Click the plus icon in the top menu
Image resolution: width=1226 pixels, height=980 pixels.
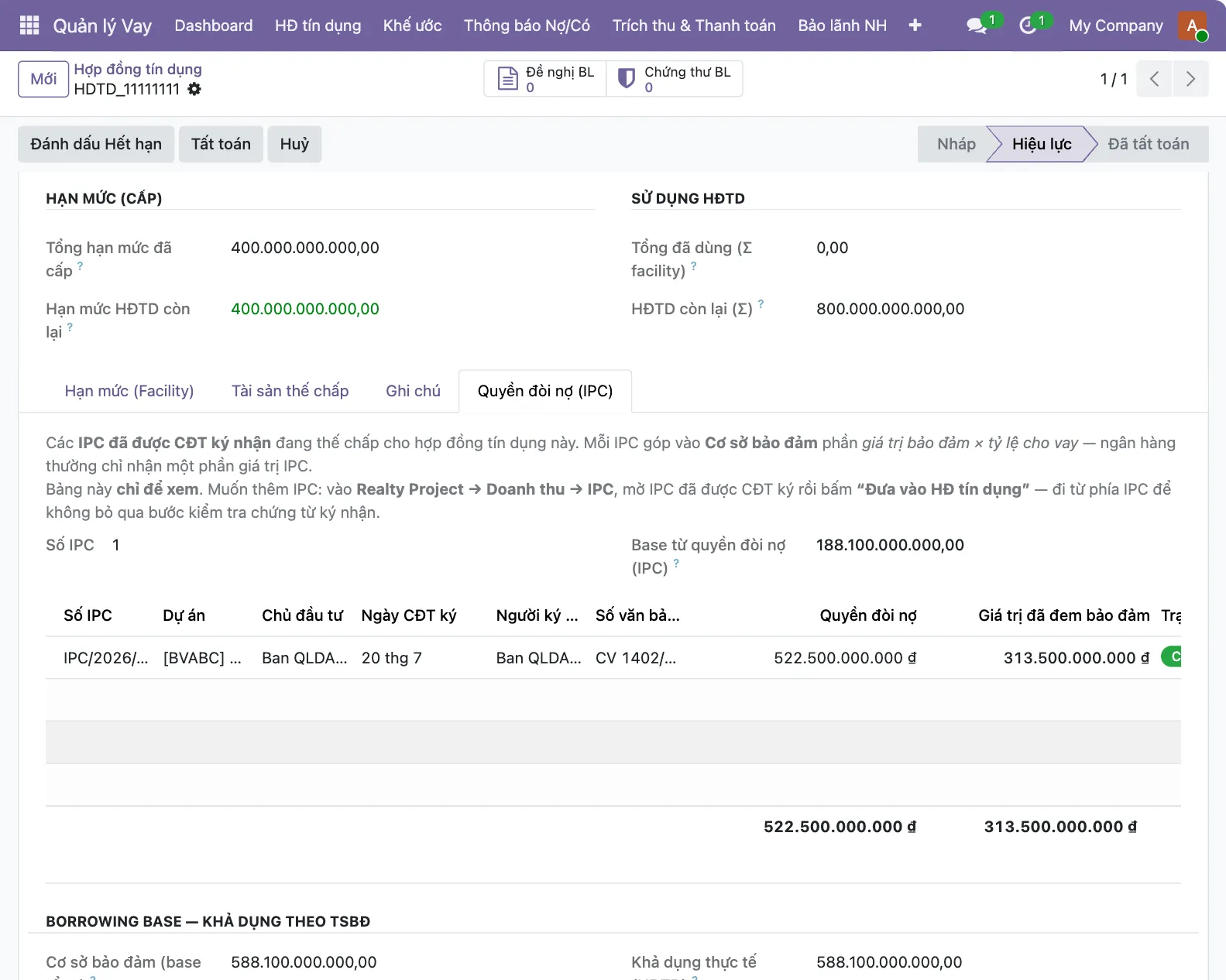pyautogui.click(x=915, y=26)
